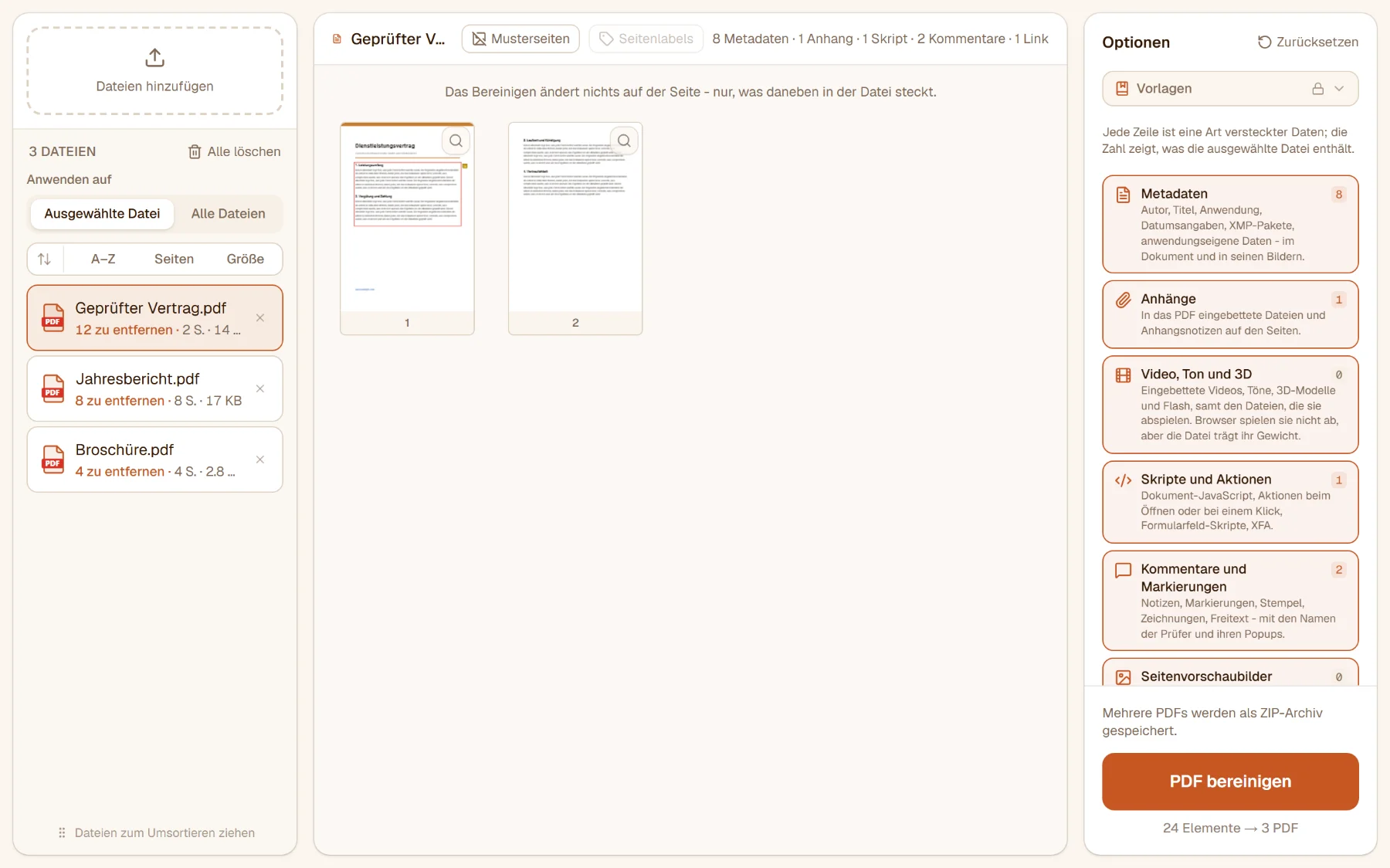This screenshot has height=868, width=1390.
Task: Sort files by Größe
Action: pos(246,259)
